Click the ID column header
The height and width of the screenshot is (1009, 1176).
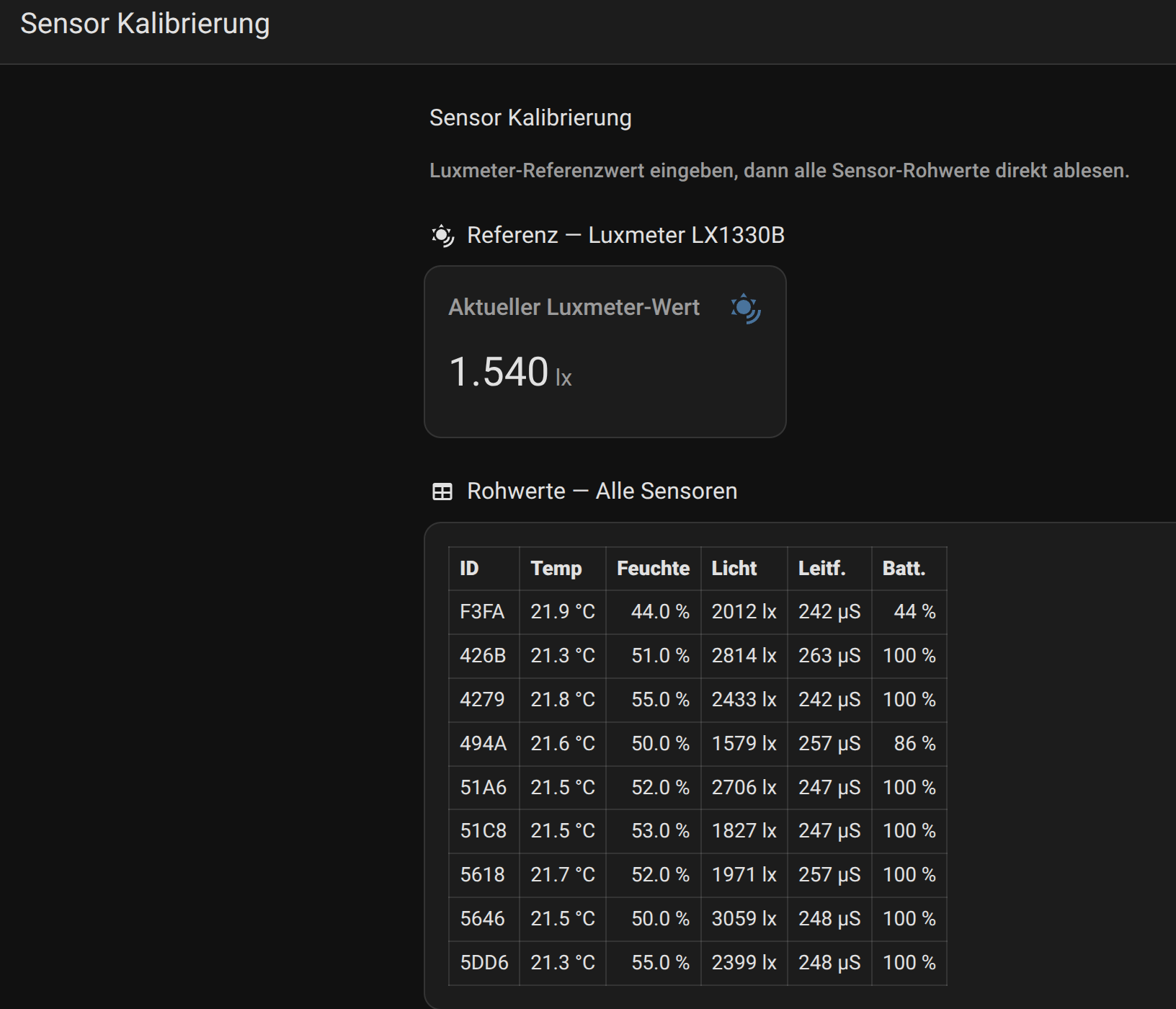click(x=469, y=569)
